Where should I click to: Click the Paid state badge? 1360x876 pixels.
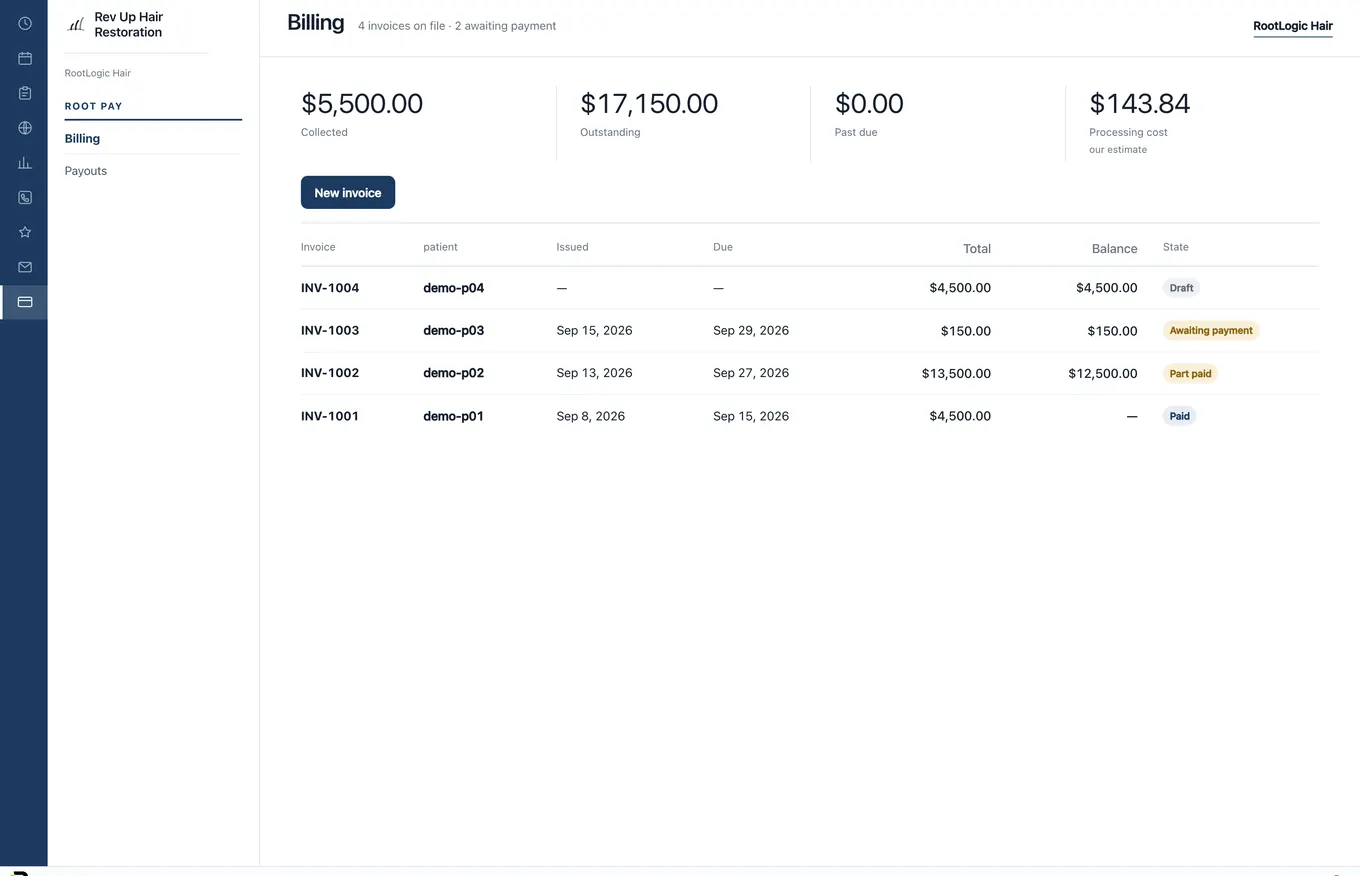click(x=1180, y=416)
